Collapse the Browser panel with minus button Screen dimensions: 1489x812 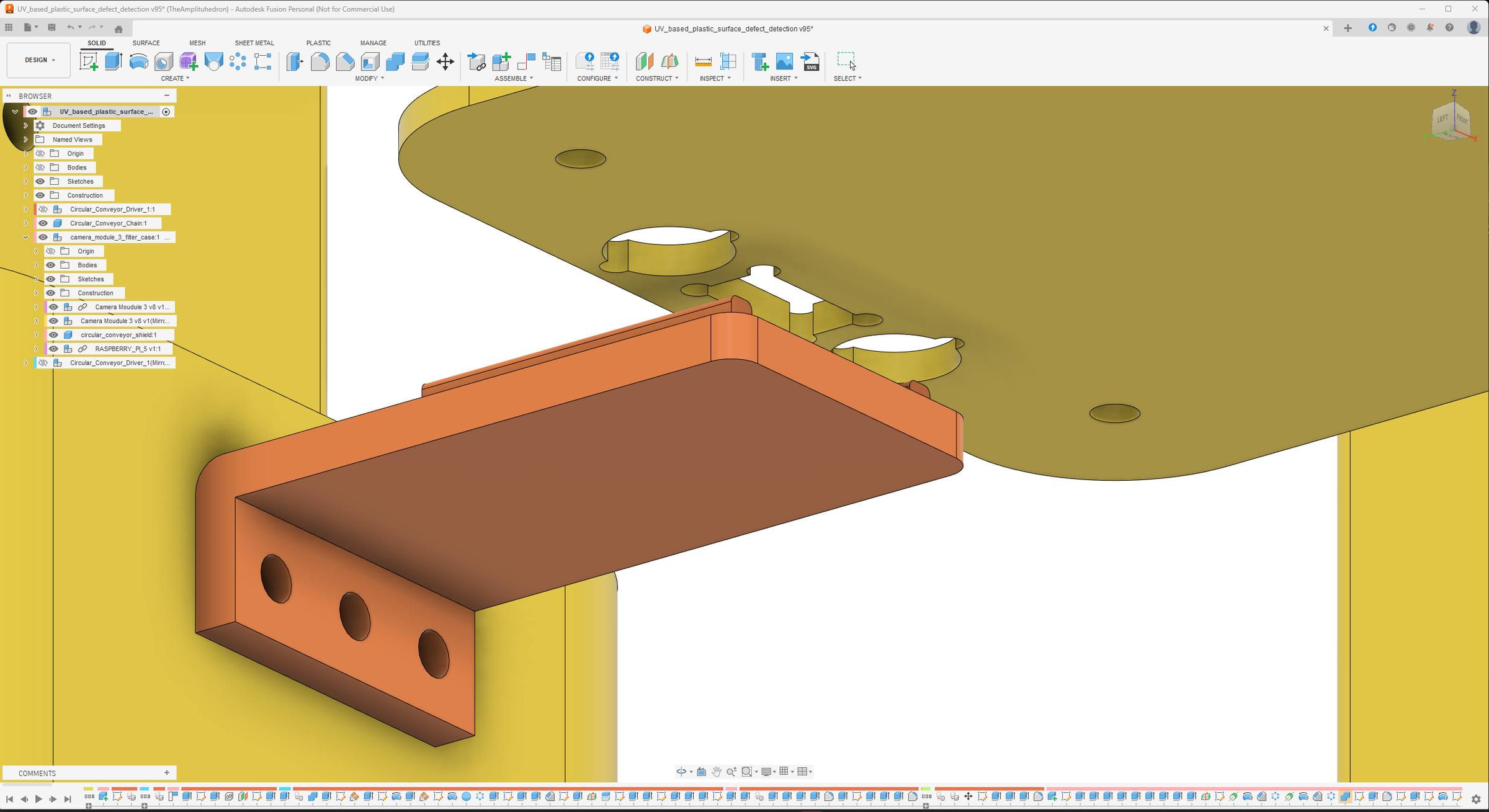coord(166,96)
